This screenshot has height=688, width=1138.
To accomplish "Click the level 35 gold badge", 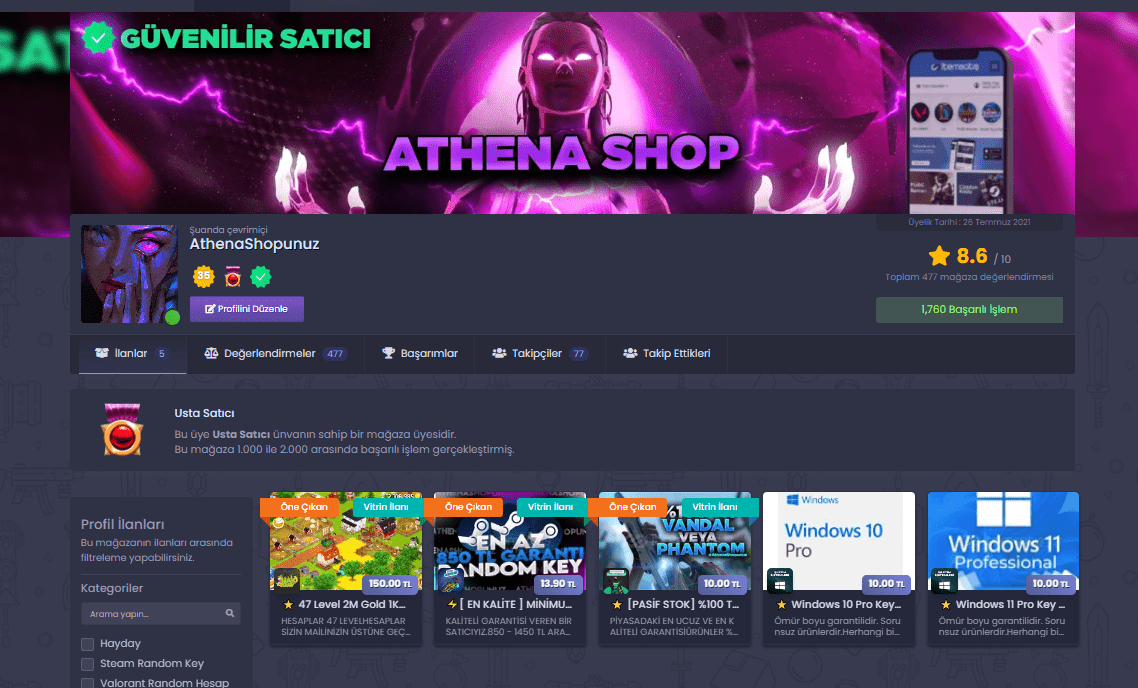I will [x=203, y=276].
